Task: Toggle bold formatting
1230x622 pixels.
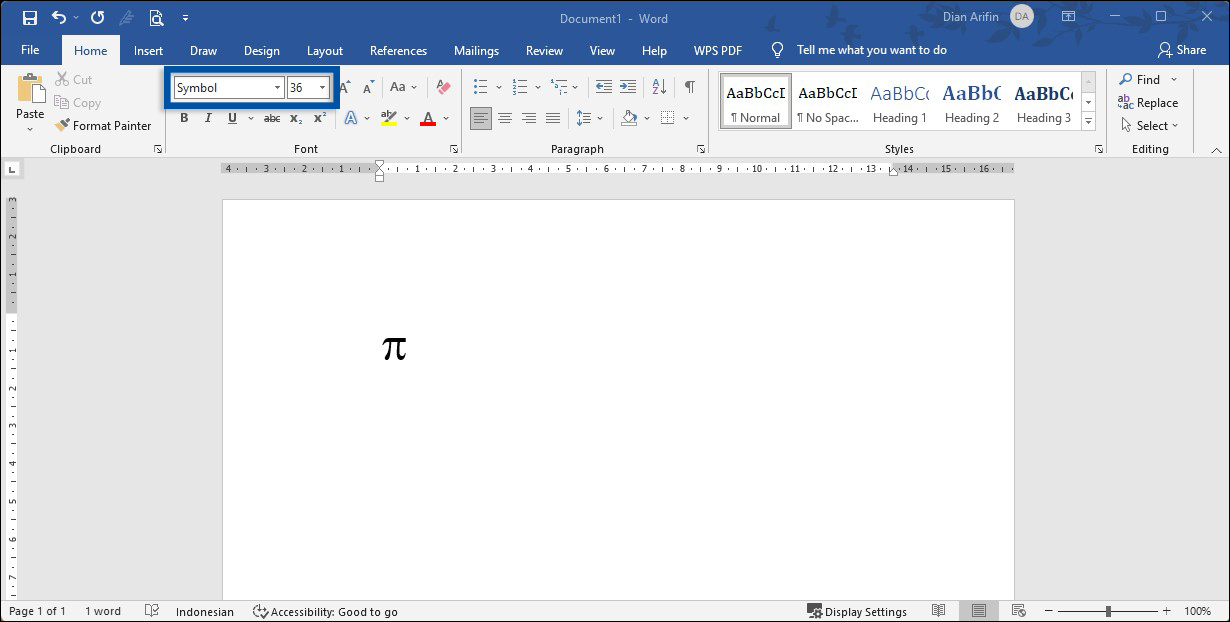Action: click(184, 118)
